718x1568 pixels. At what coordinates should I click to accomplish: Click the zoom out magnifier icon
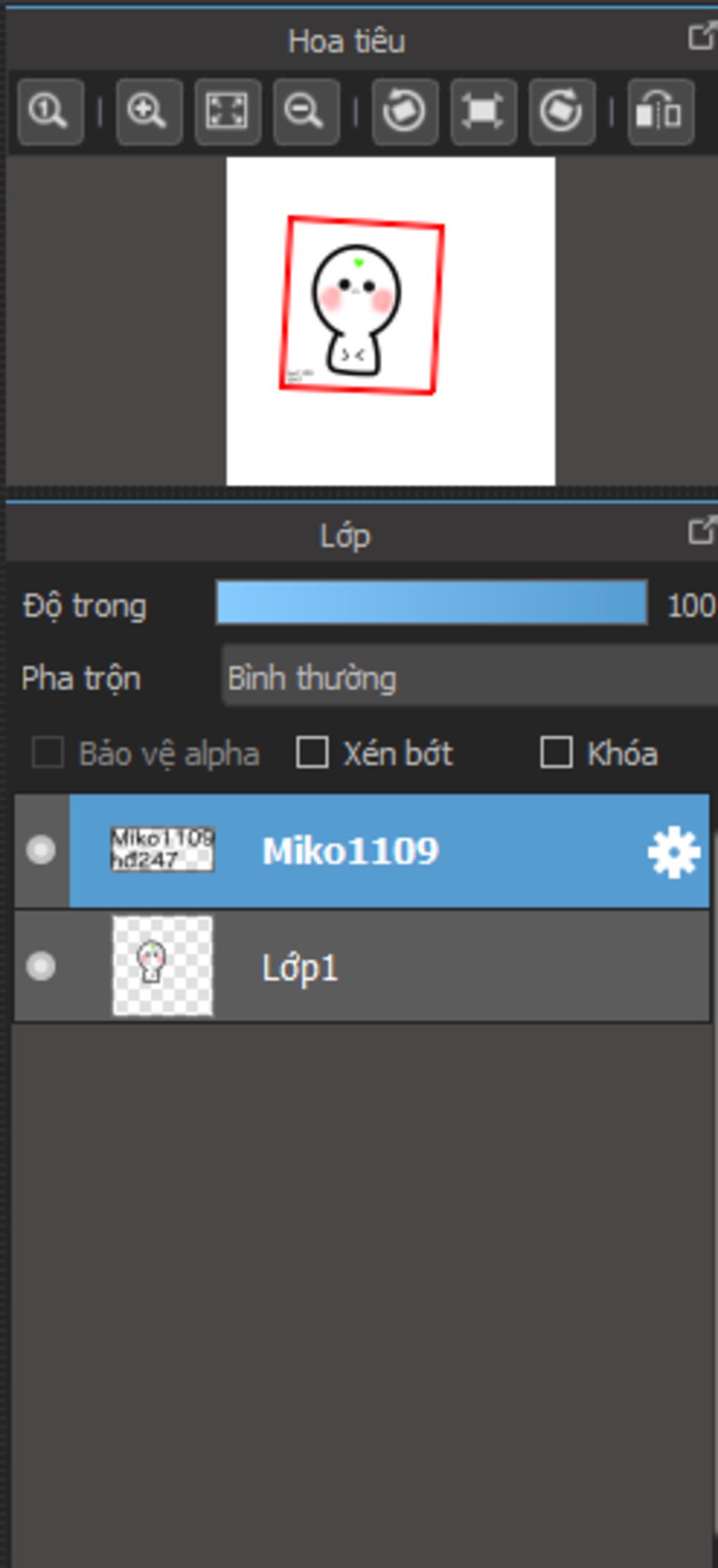pos(306,112)
